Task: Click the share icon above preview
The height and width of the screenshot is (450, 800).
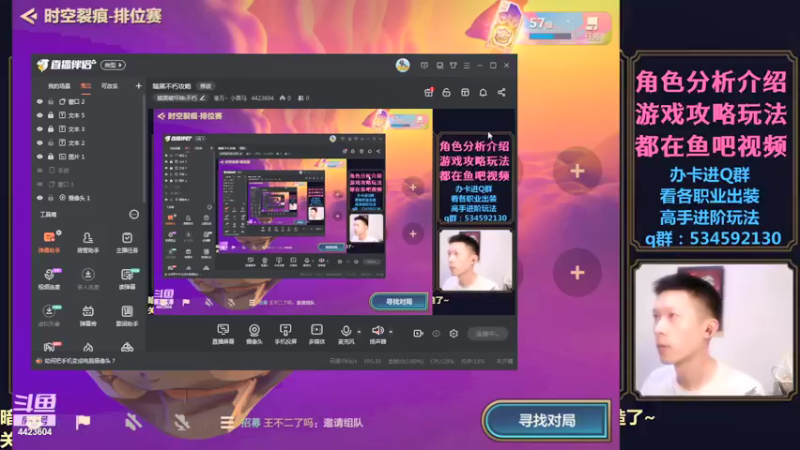Action: [502, 92]
